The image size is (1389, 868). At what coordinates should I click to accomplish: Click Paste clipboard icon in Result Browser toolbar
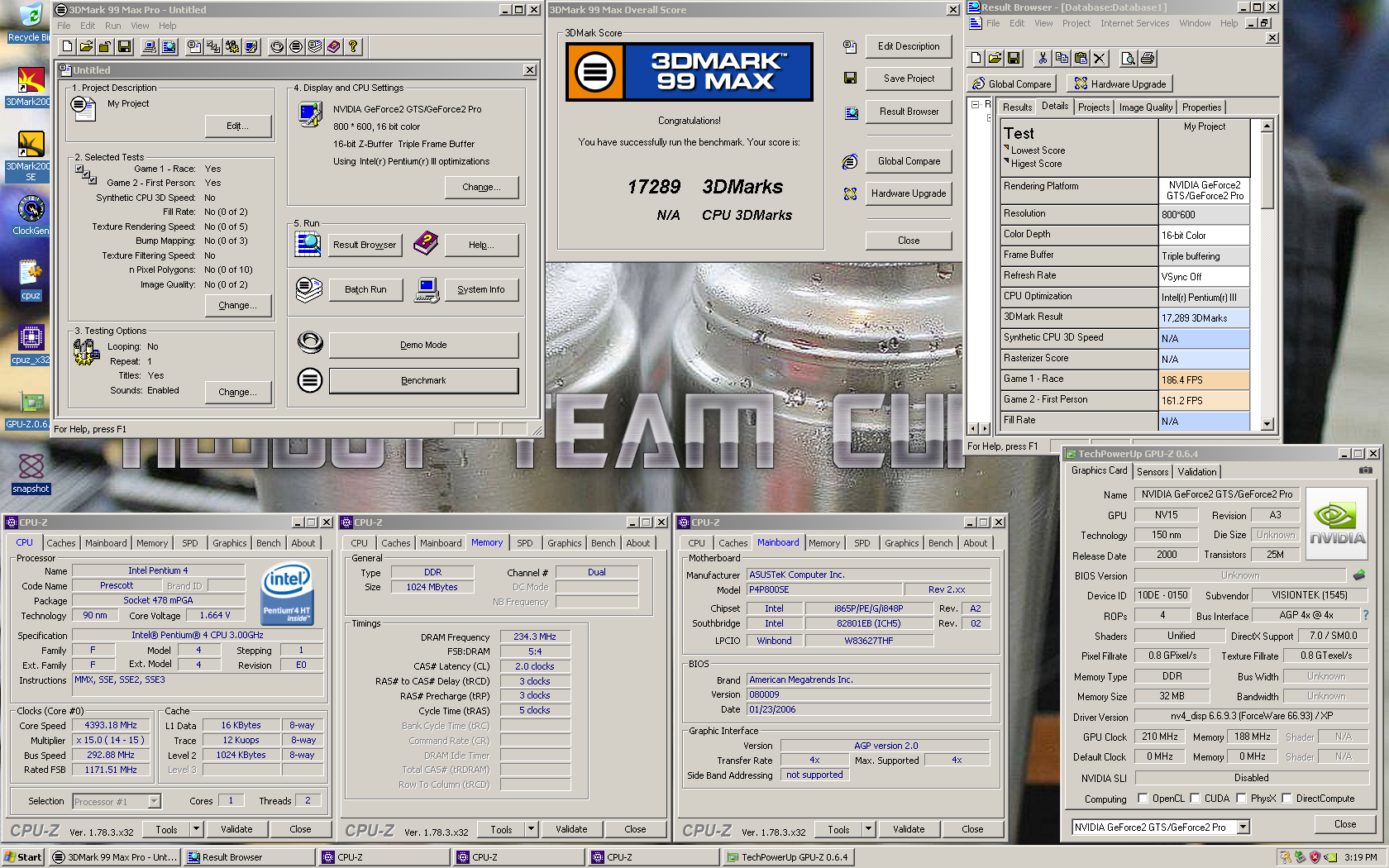[1081, 59]
